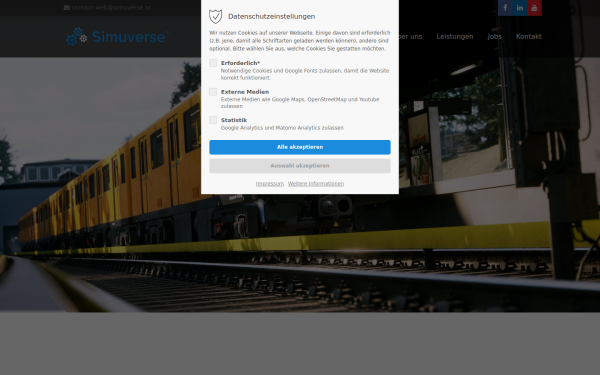
Task: Click the privacy shield icon
Action: pos(215,16)
